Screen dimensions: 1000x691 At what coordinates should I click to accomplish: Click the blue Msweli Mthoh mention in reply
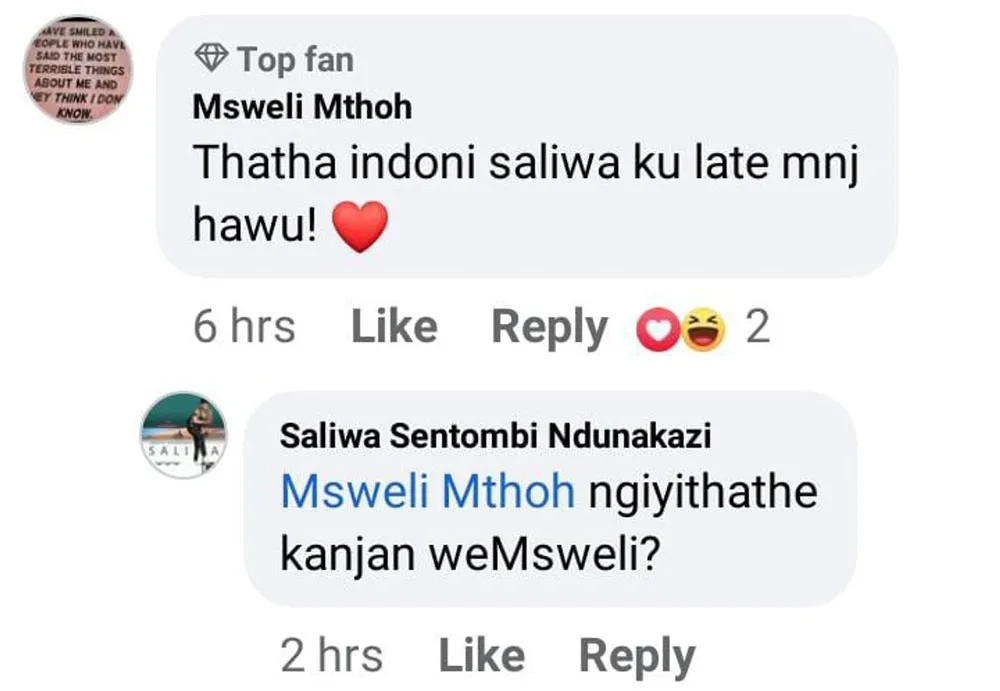427,492
